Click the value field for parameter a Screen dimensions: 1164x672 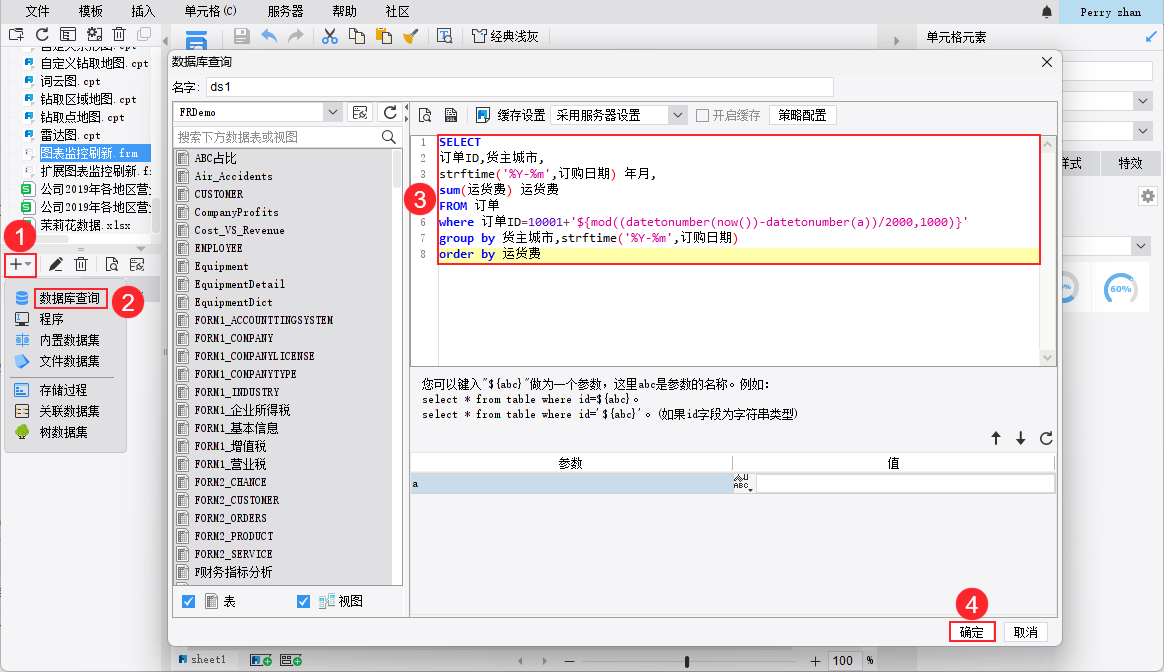click(904, 483)
